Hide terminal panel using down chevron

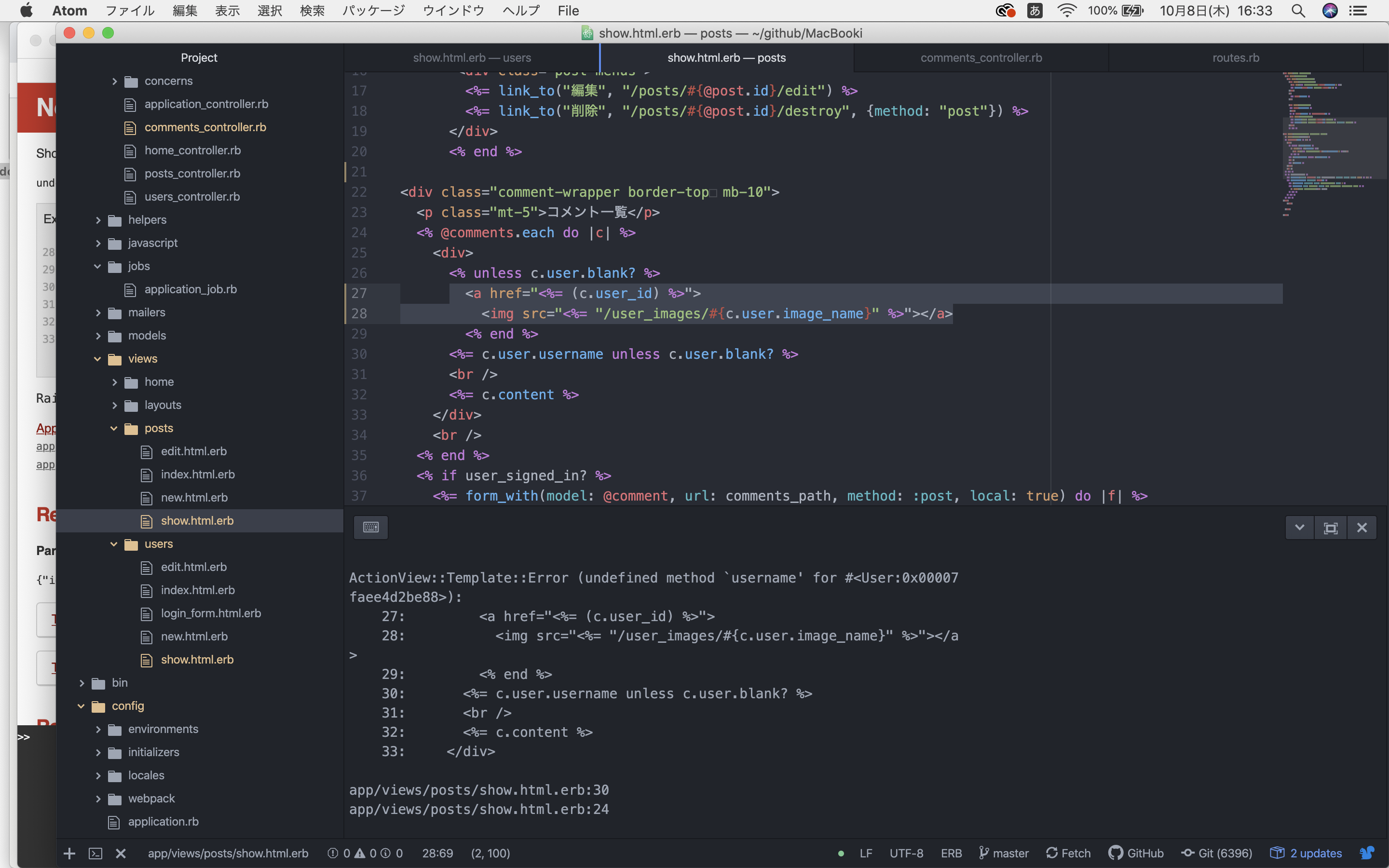click(1299, 528)
